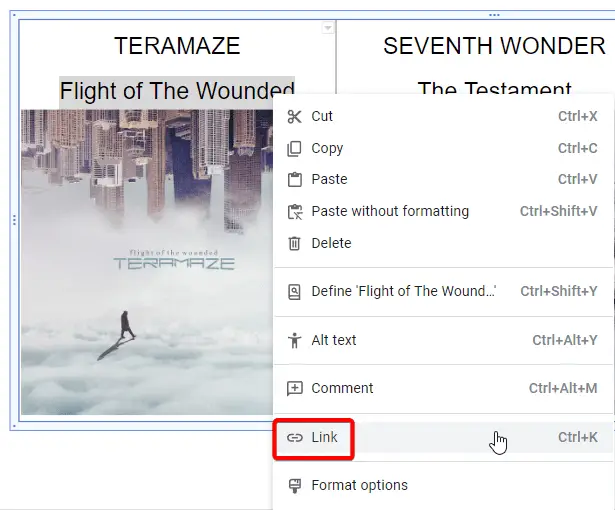The height and width of the screenshot is (510, 615).
Task: Choose Alt text from context menu
Action: pos(443,340)
